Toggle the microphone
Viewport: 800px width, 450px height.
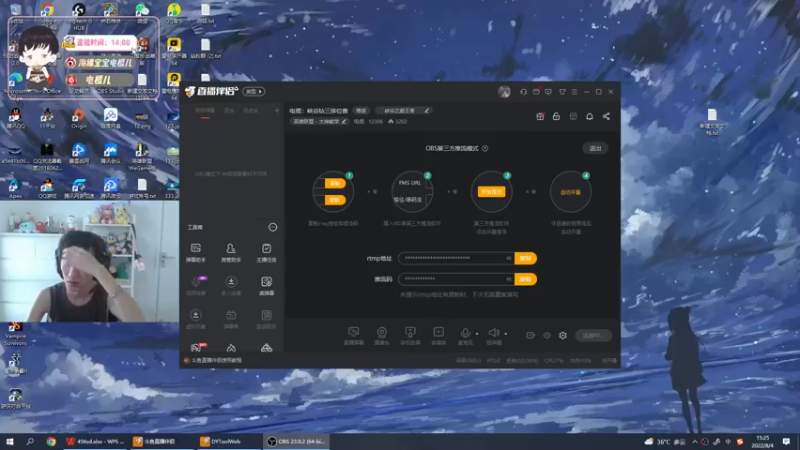click(465, 336)
